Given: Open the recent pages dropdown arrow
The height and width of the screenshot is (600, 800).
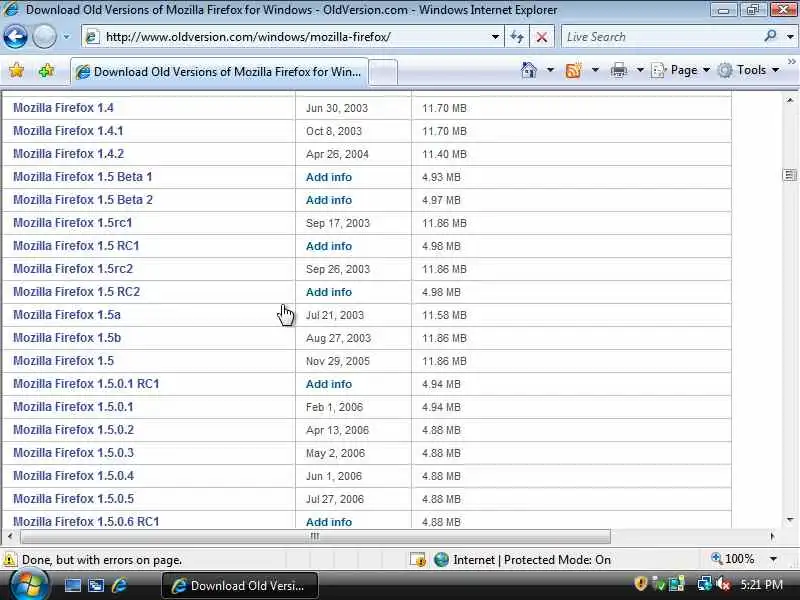Looking at the screenshot, I should point(66,37).
